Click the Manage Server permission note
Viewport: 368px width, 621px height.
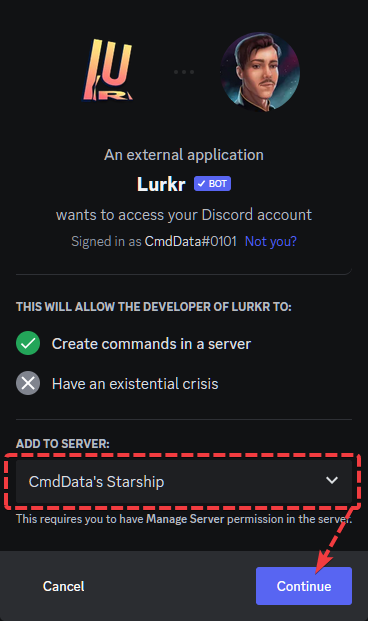[x=184, y=519]
